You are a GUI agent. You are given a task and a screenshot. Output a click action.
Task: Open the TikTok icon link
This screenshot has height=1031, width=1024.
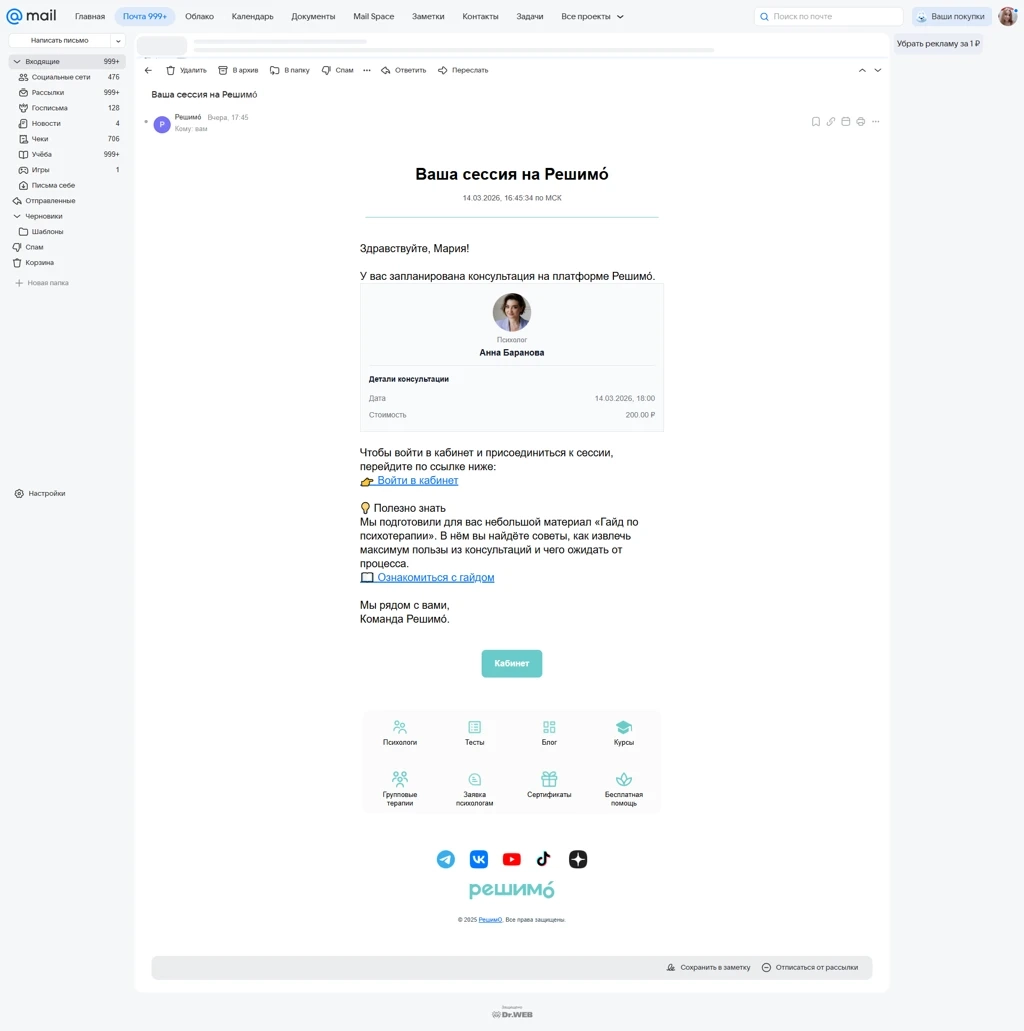[x=544, y=859]
